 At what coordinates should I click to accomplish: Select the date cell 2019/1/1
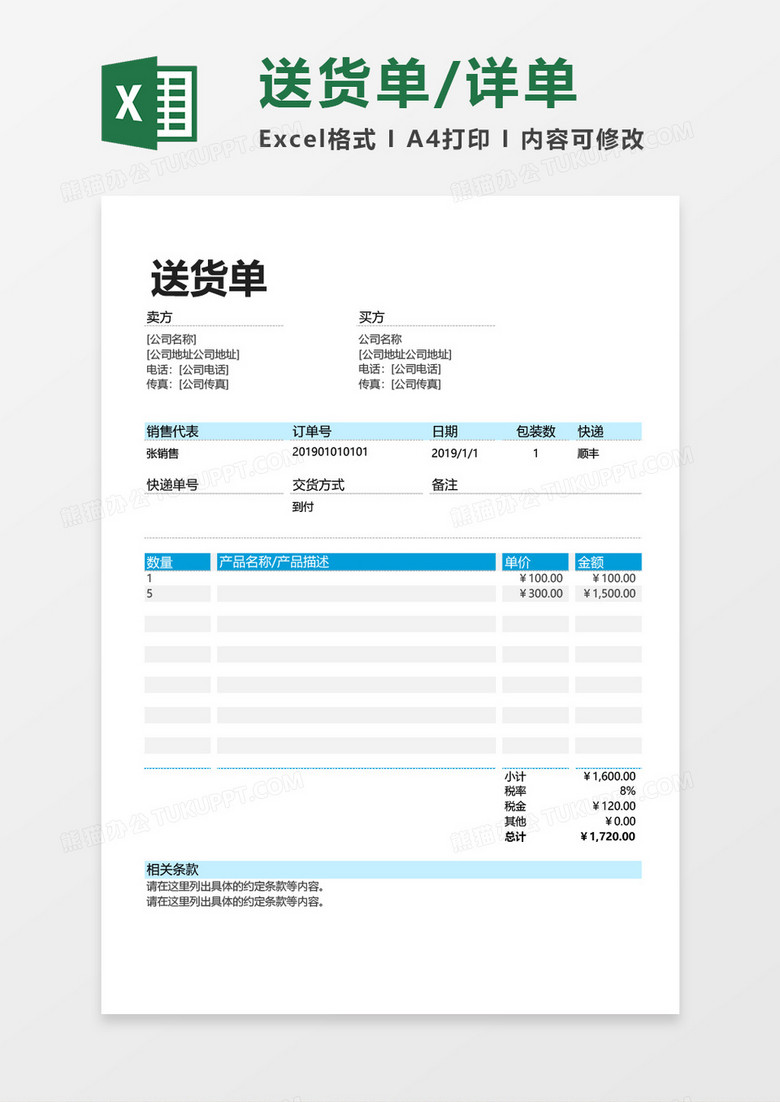pyautogui.click(x=454, y=453)
